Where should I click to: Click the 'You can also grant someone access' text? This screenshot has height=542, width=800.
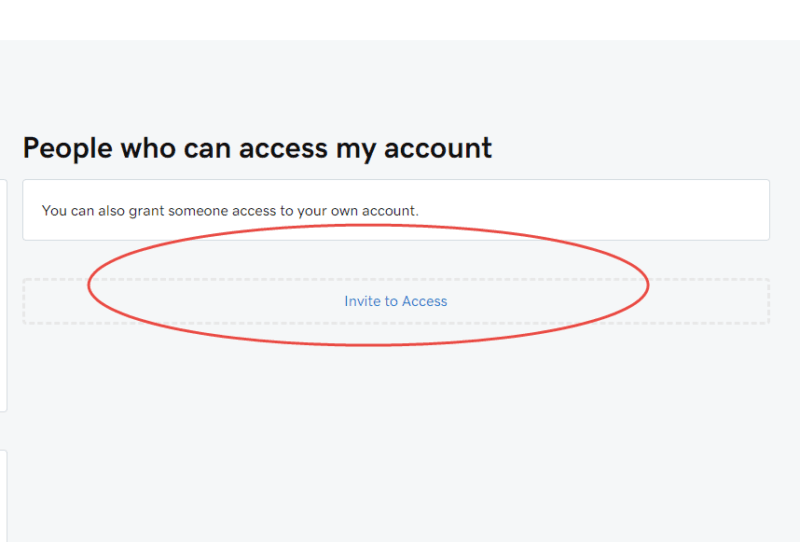pos(230,211)
